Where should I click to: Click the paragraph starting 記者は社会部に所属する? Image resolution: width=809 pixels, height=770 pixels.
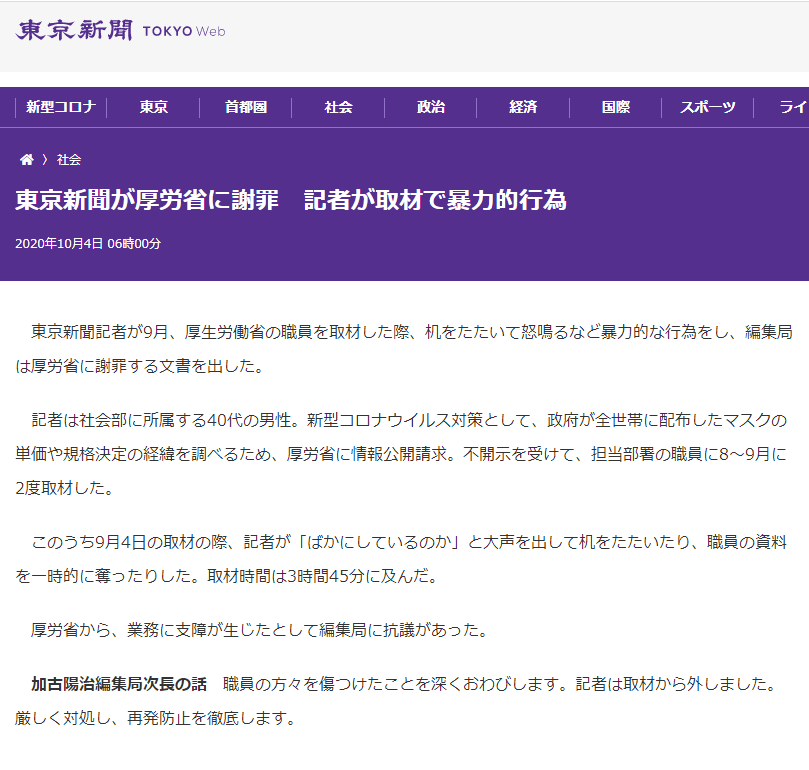point(401,454)
